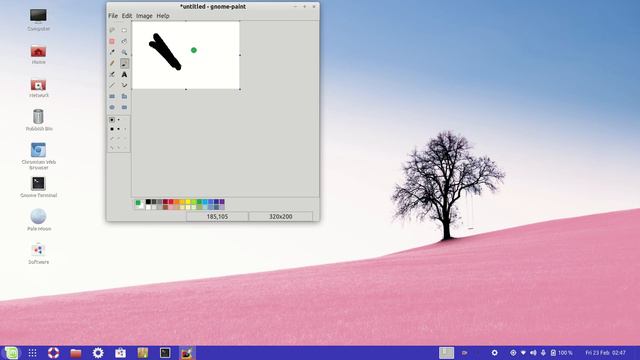The height and width of the screenshot is (360, 640).
Task: Open the Home folder desktop icon
Action: [x=38, y=52]
